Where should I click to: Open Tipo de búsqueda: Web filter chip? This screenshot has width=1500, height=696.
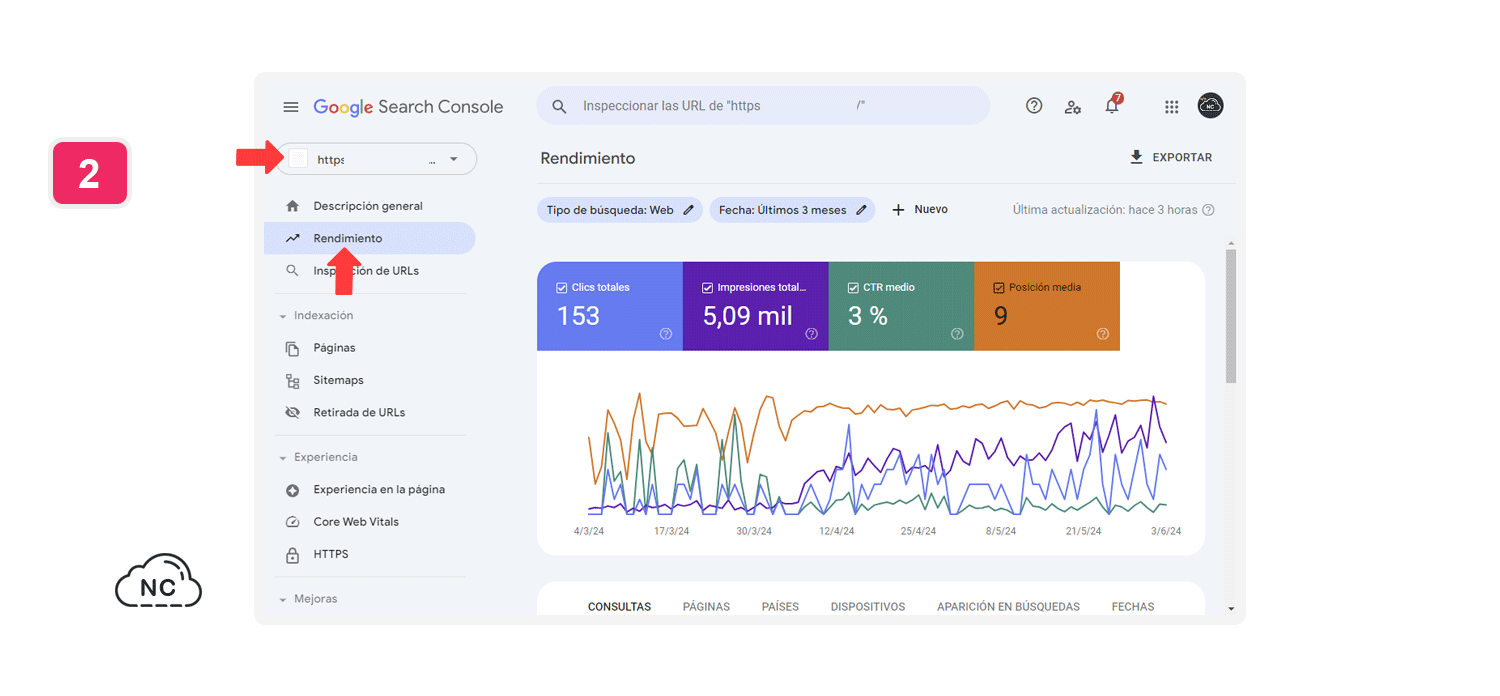619,210
